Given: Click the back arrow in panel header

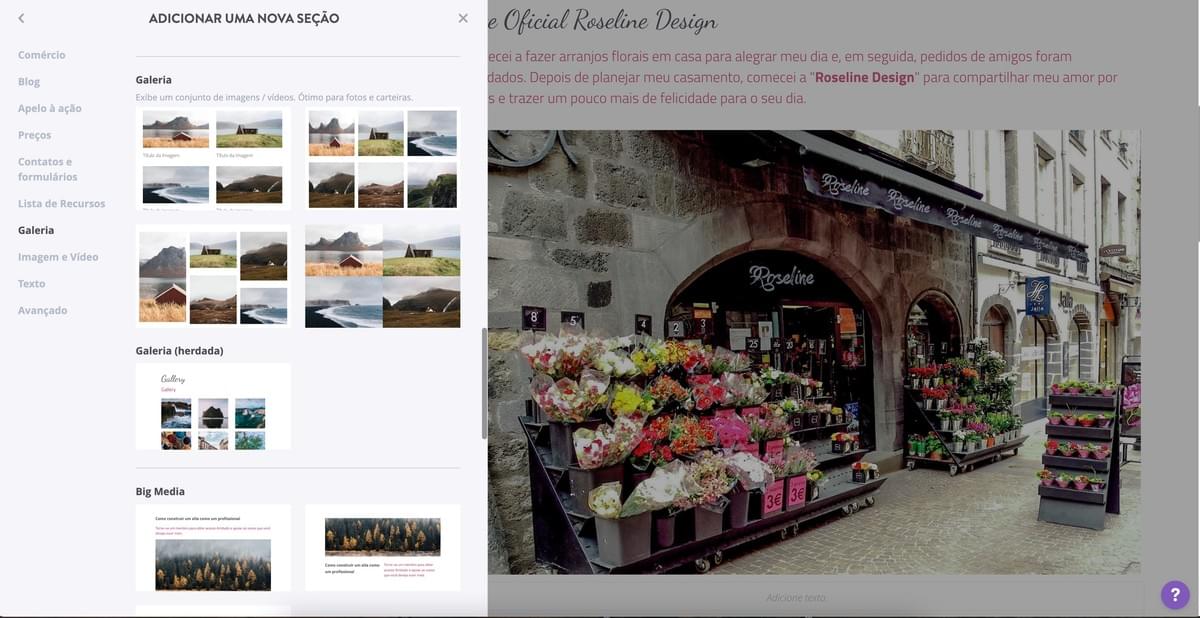Looking at the screenshot, I should click(21, 18).
